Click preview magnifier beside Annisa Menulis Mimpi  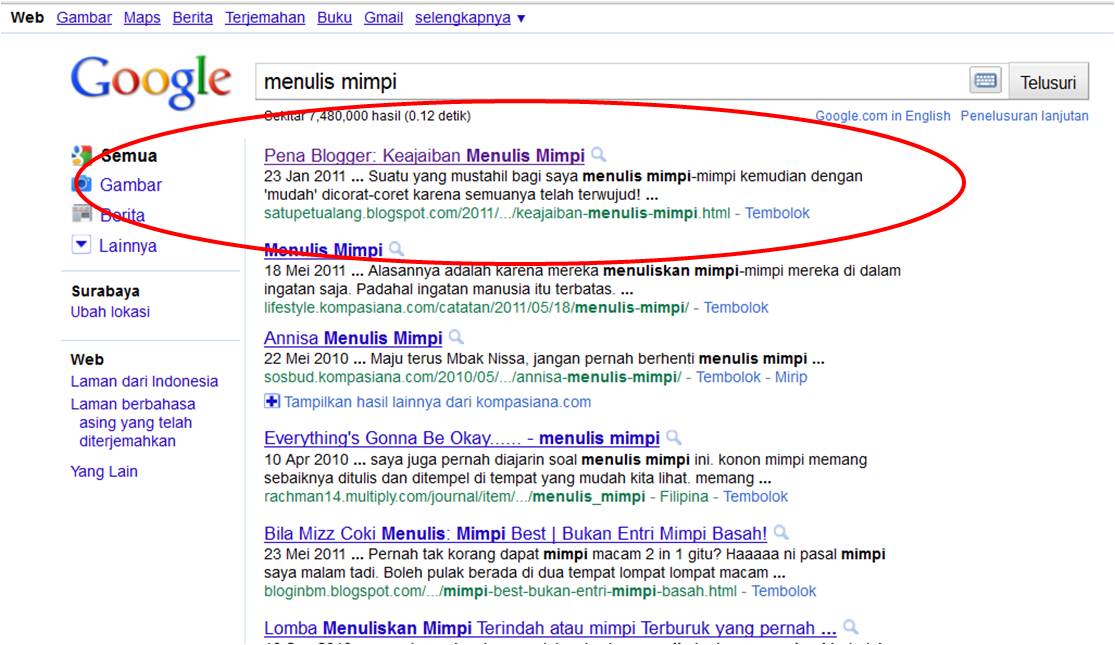click(x=457, y=337)
